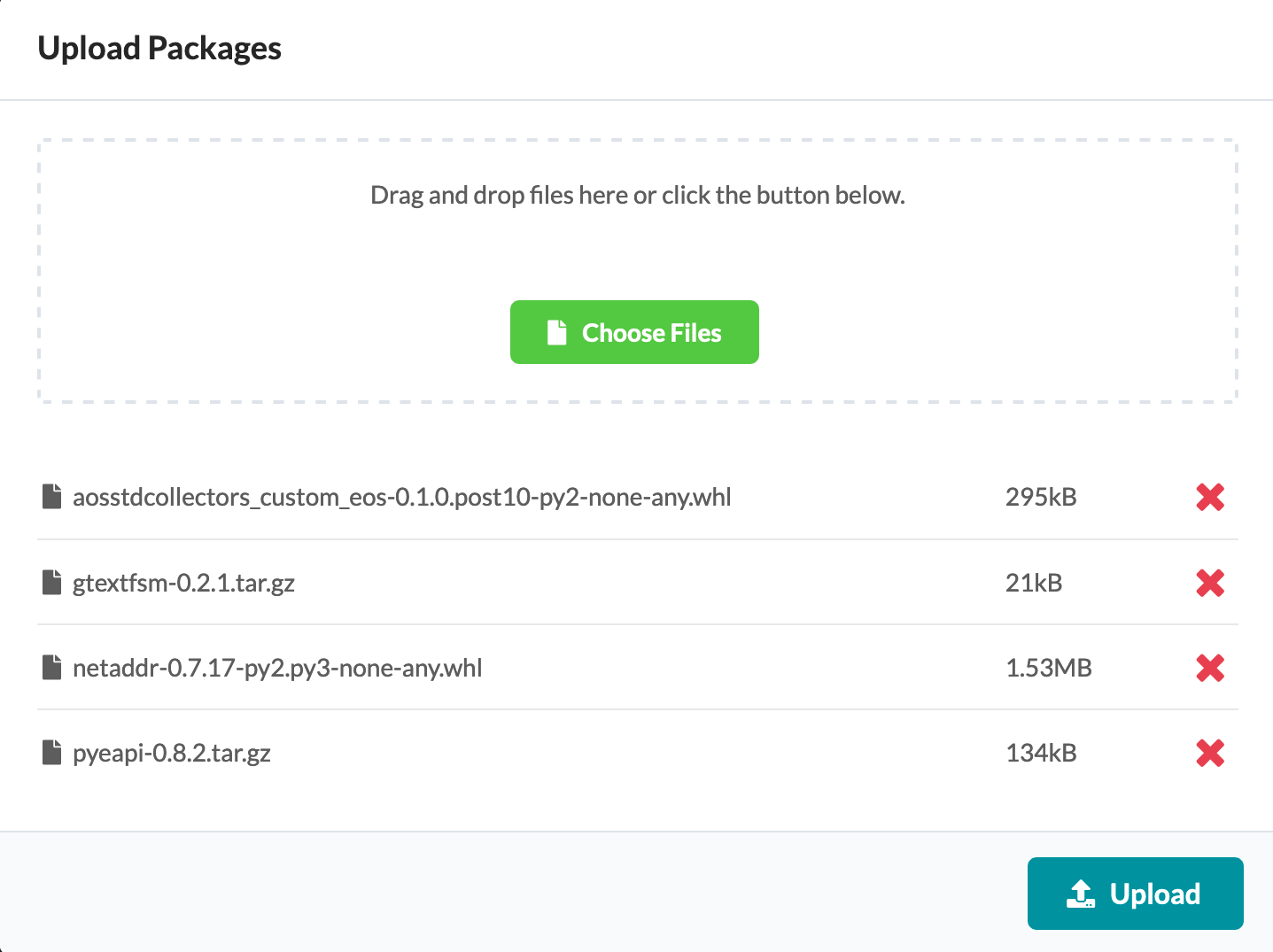Viewport: 1273px width, 952px height.
Task: Delete netaddr-0.7.17 wheel using red X
Action: tap(1210, 668)
